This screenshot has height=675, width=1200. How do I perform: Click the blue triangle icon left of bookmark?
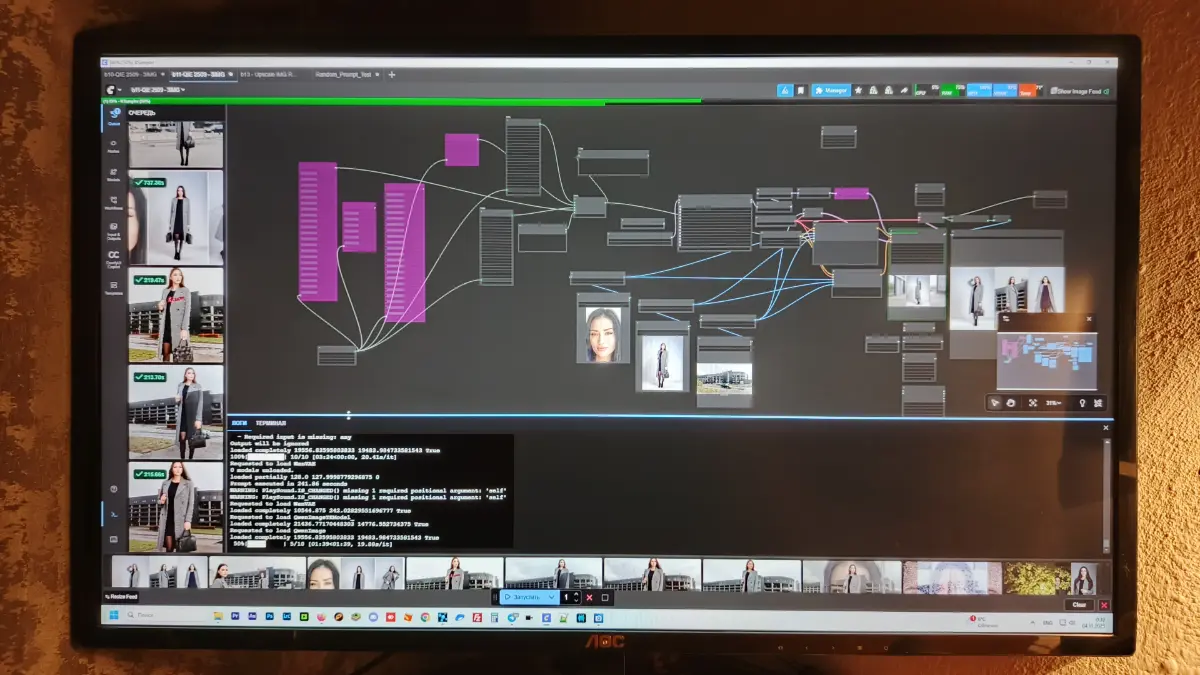[785, 90]
